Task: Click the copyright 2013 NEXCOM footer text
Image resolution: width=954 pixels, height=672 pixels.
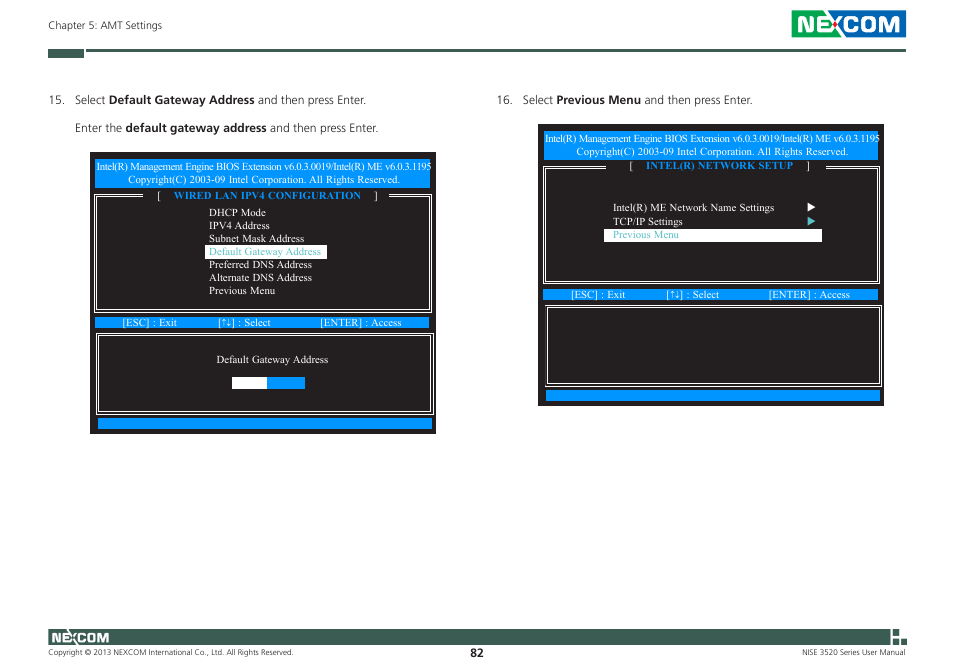Action: [171, 653]
